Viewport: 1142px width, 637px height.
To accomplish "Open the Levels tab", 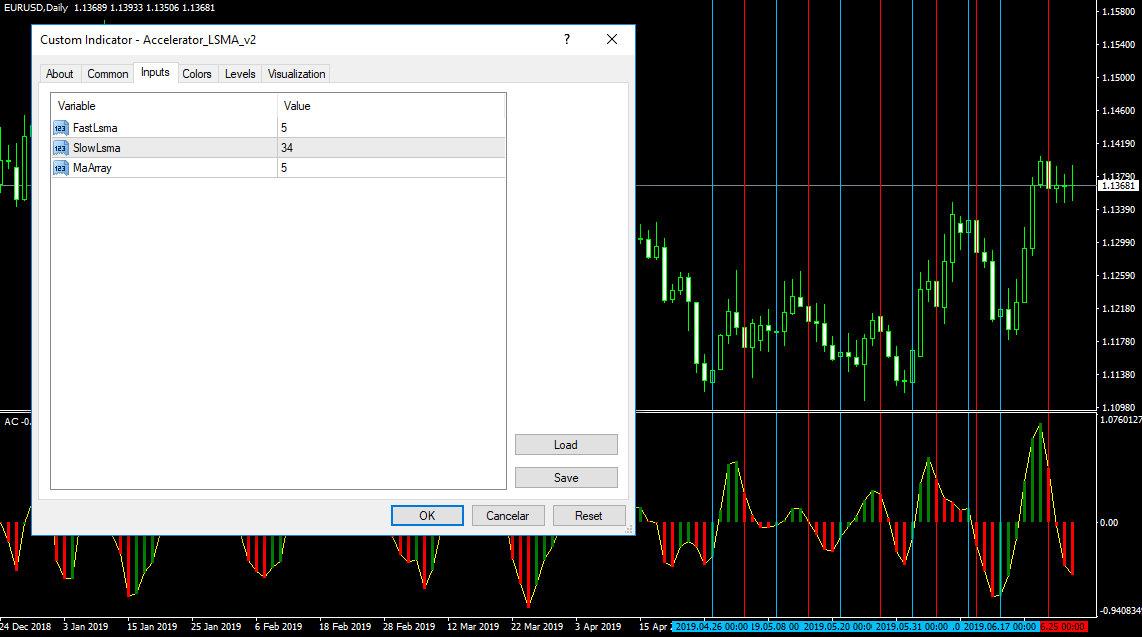I will click(x=240, y=74).
